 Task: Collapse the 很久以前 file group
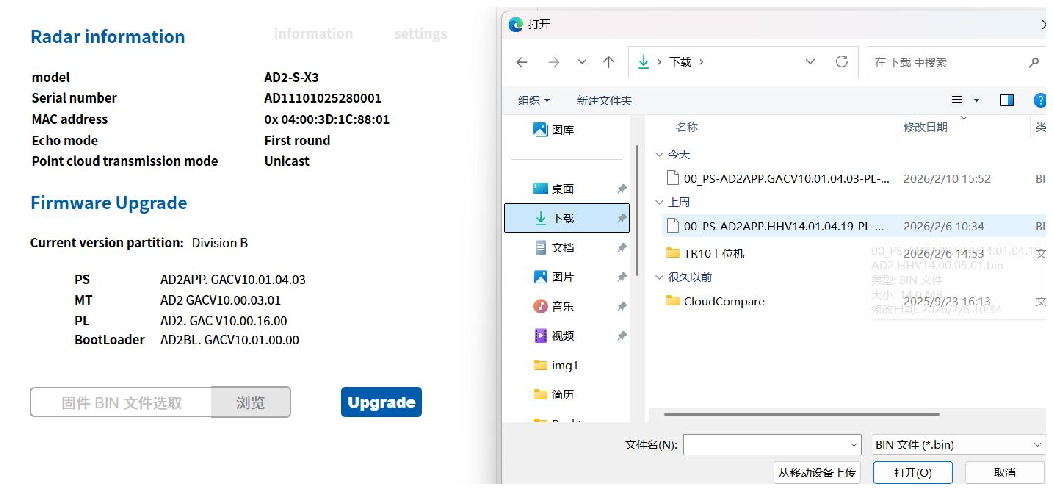click(659, 277)
